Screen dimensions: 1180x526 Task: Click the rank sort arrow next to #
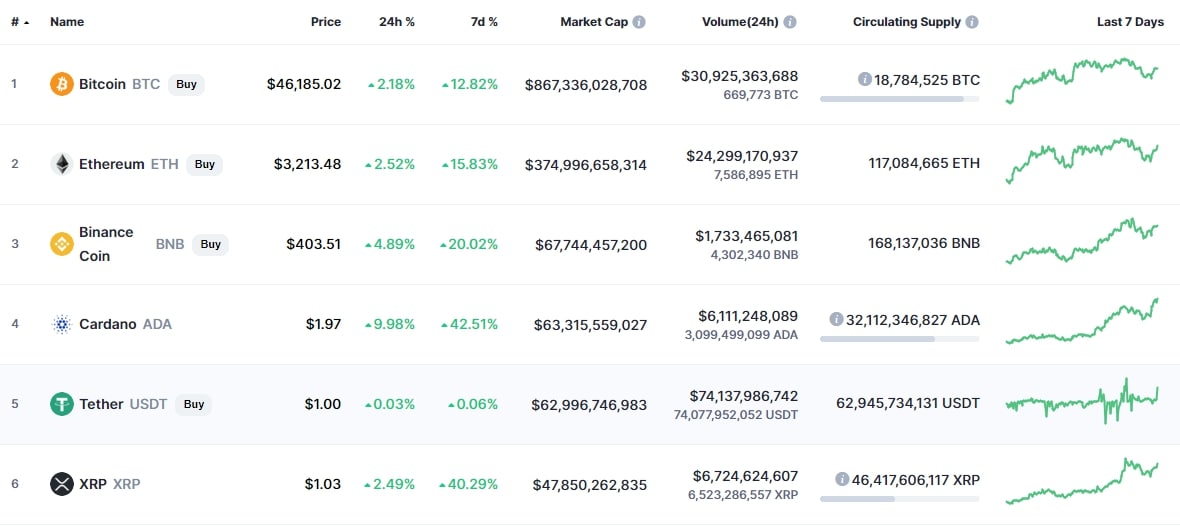pyautogui.click(x=27, y=23)
